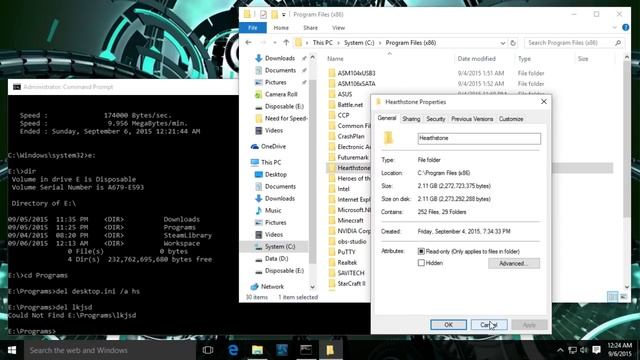Select System (C:) drive in sidebar
The height and width of the screenshot is (360, 640).
pos(280,247)
